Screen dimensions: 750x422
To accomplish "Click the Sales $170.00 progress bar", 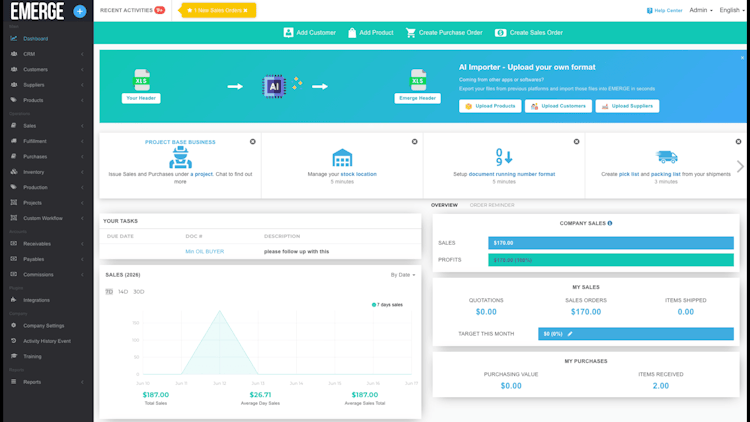I will click(611, 243).
